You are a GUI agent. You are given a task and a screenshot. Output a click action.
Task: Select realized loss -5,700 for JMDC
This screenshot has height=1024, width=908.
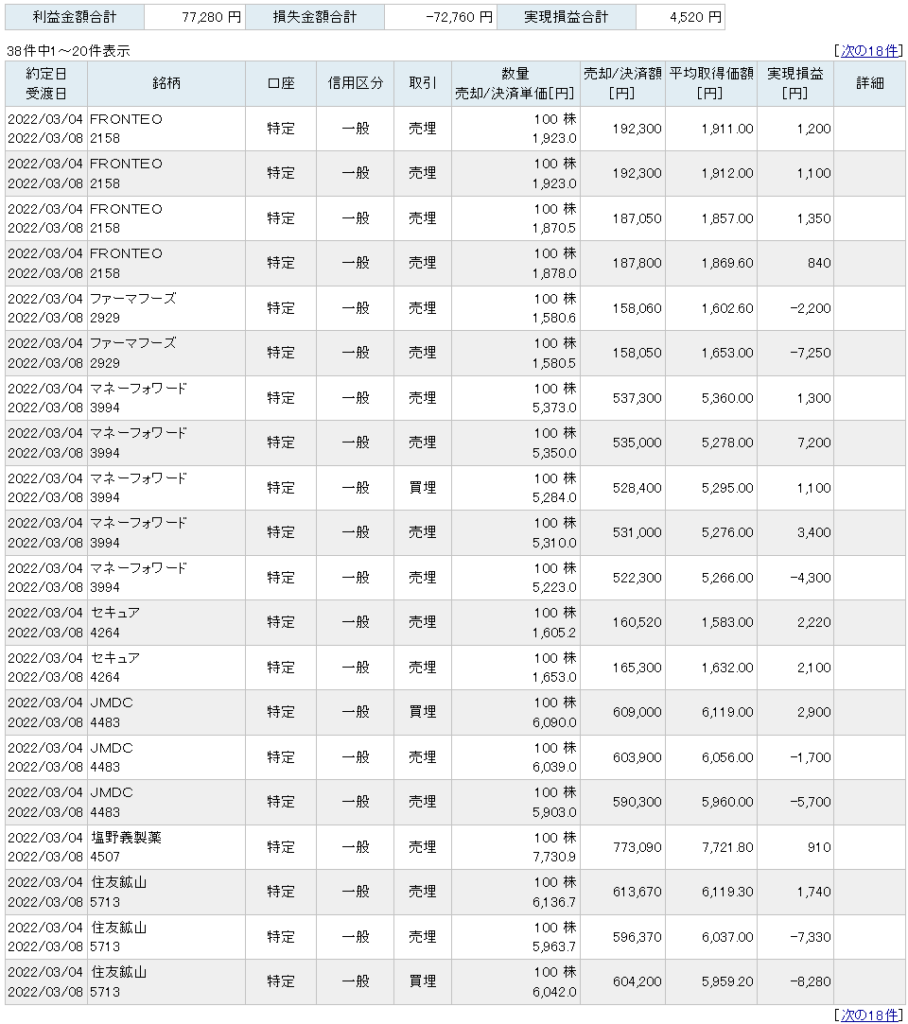810,802
